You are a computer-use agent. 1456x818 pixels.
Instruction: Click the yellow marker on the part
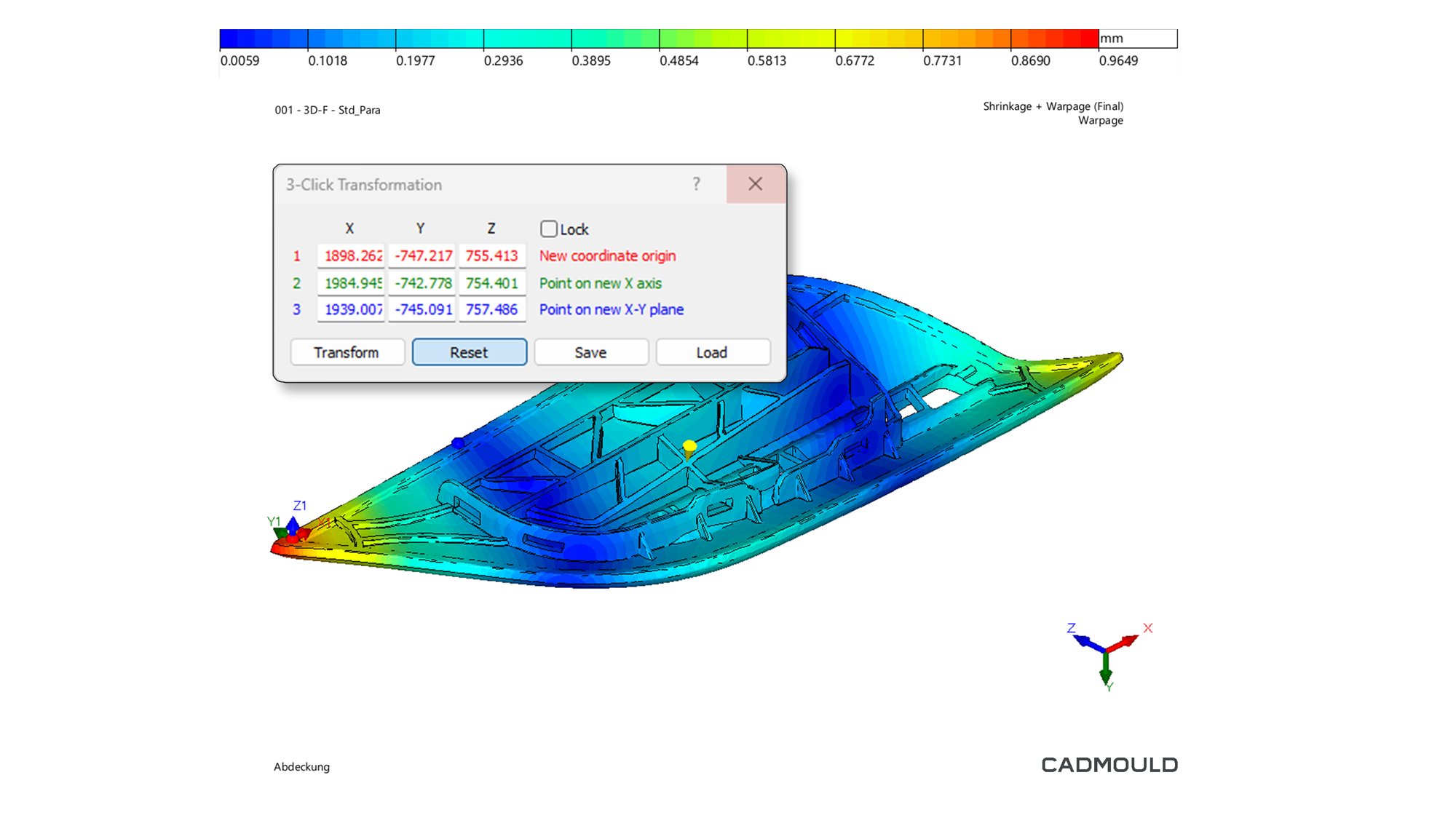click(x=689, y=446)
